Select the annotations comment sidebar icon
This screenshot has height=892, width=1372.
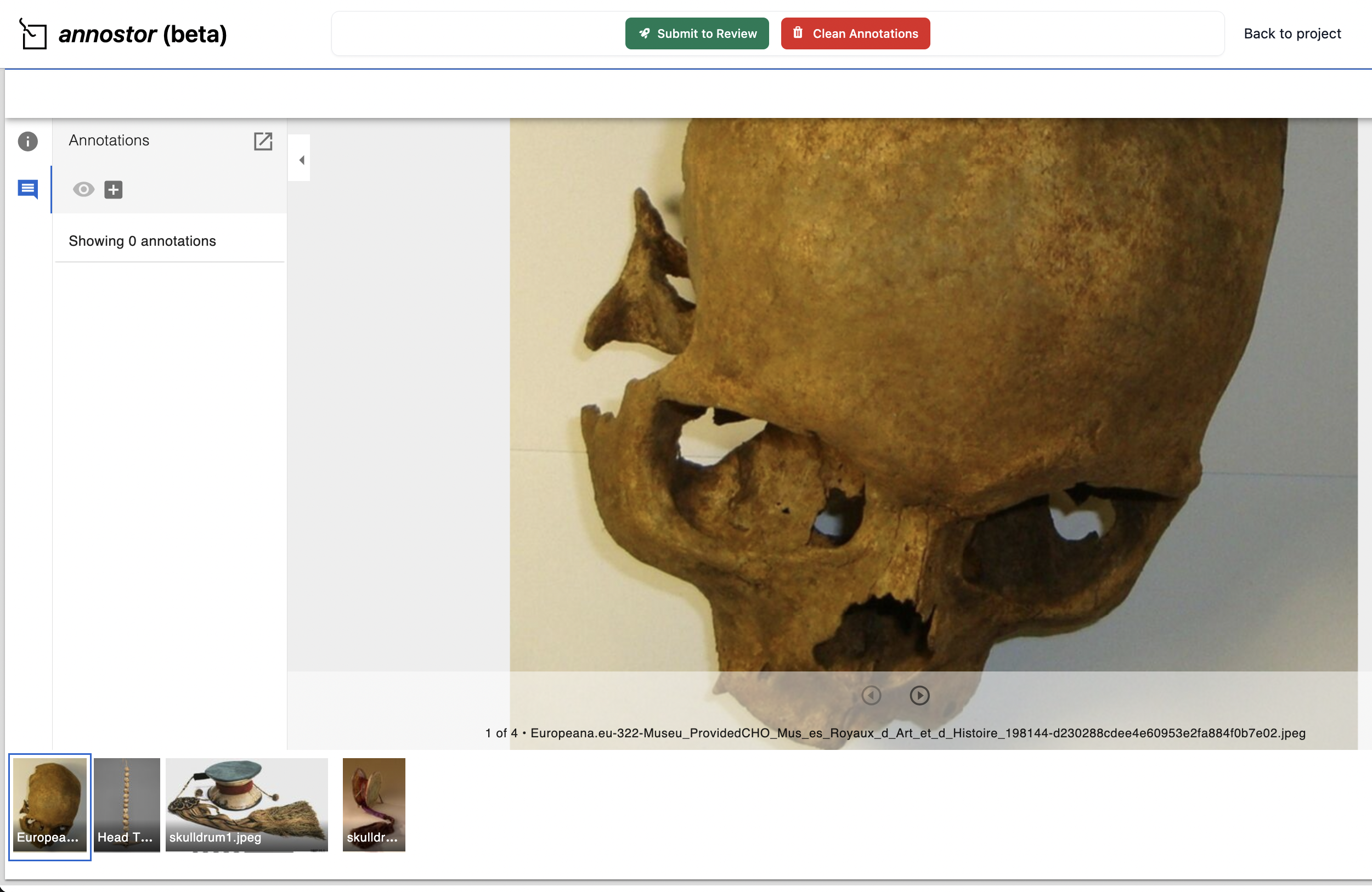27,189
